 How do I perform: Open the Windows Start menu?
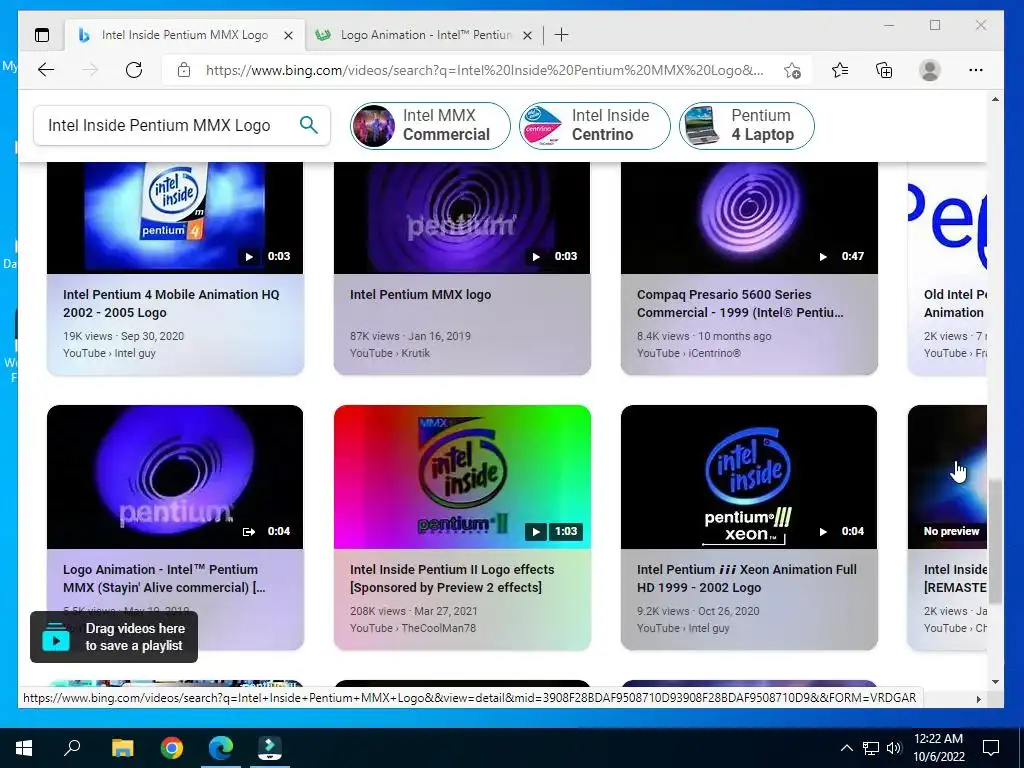coord(24,748)
